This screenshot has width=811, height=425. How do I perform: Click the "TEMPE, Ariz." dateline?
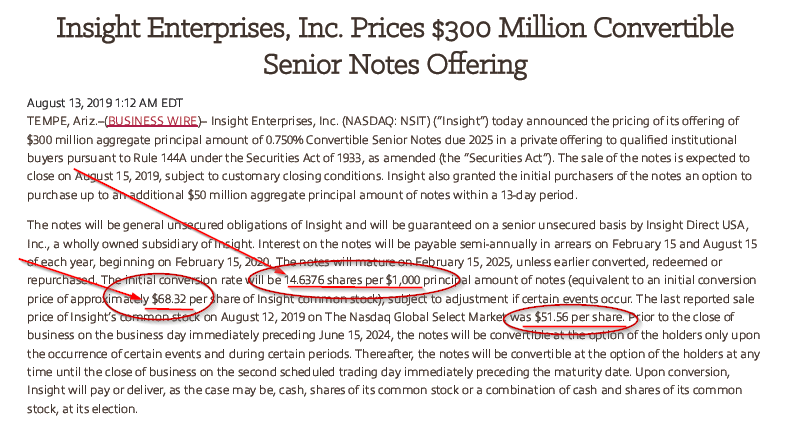coord(62,121)
